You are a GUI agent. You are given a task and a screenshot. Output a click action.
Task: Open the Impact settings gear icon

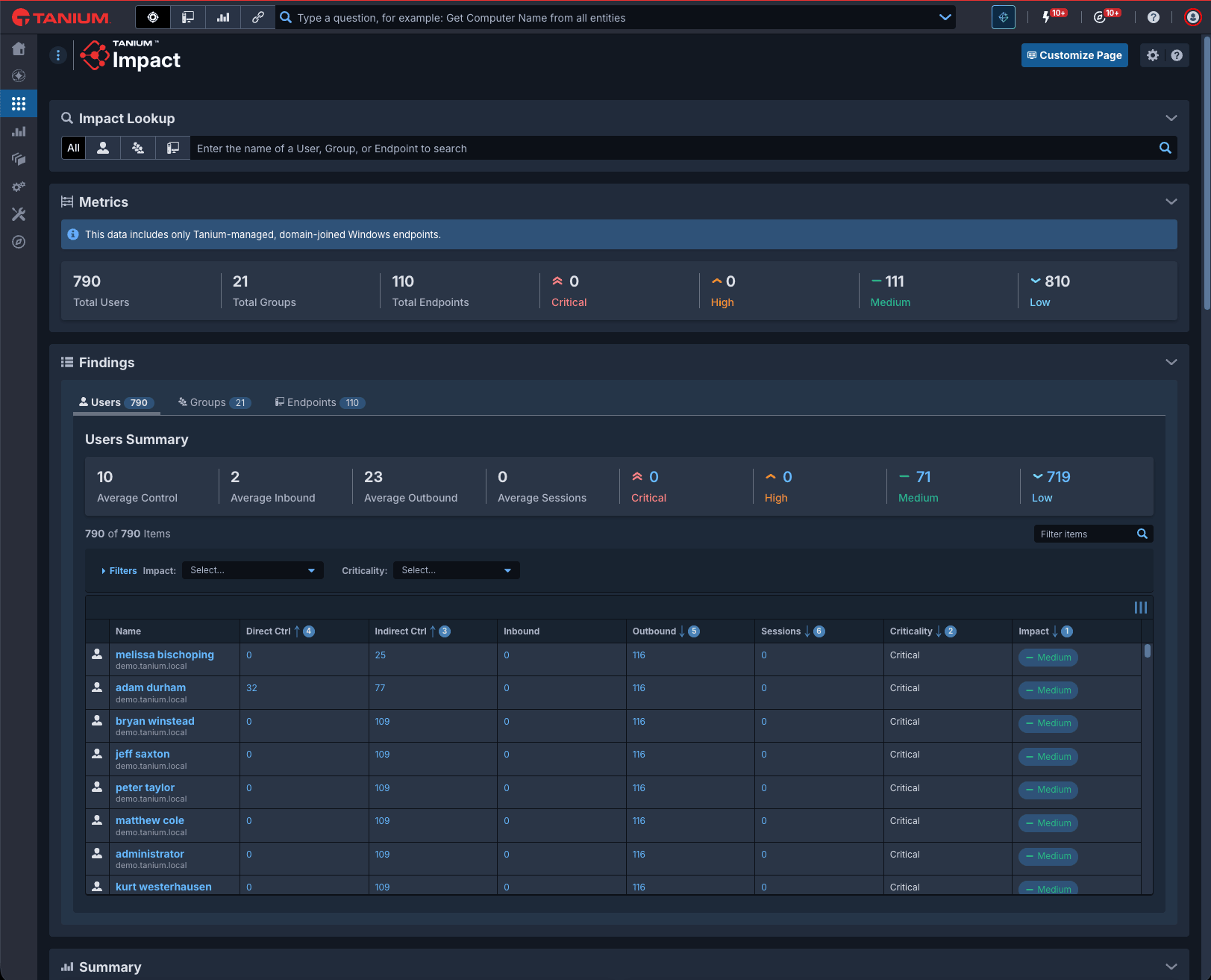(x=1153, y=55)
